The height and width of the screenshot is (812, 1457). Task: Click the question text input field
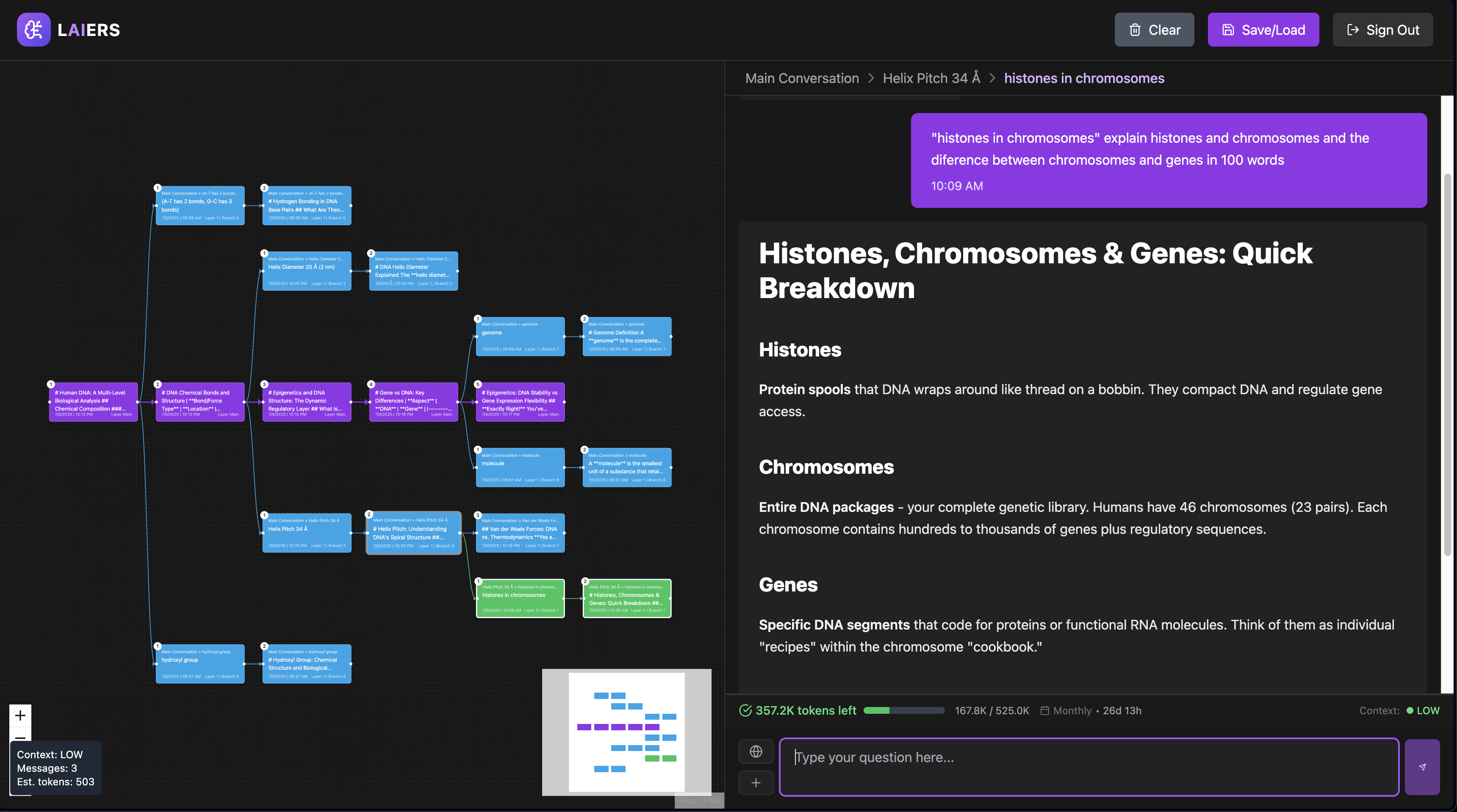[1088, 767]
